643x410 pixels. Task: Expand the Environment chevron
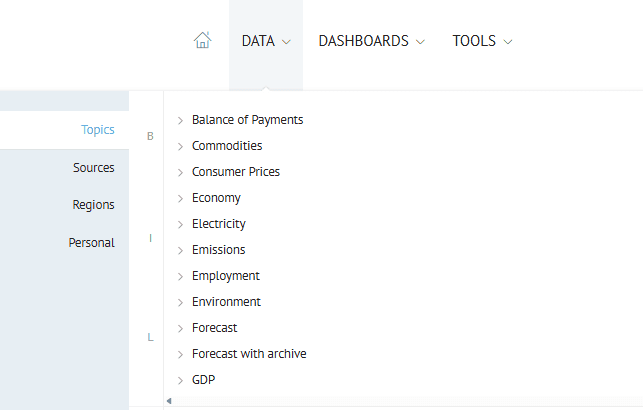[x=180, y=303]
